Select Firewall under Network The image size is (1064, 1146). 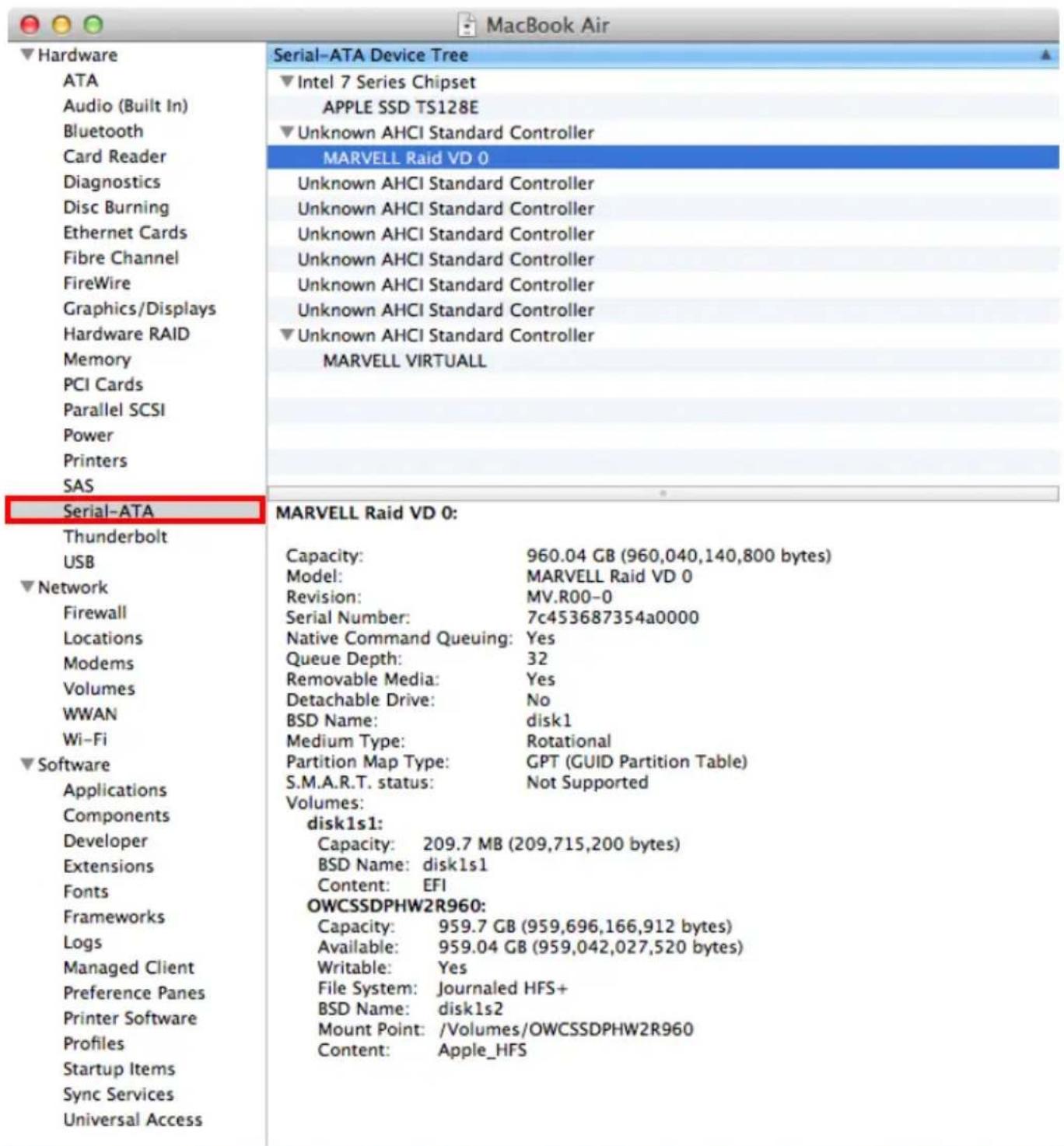95,612
